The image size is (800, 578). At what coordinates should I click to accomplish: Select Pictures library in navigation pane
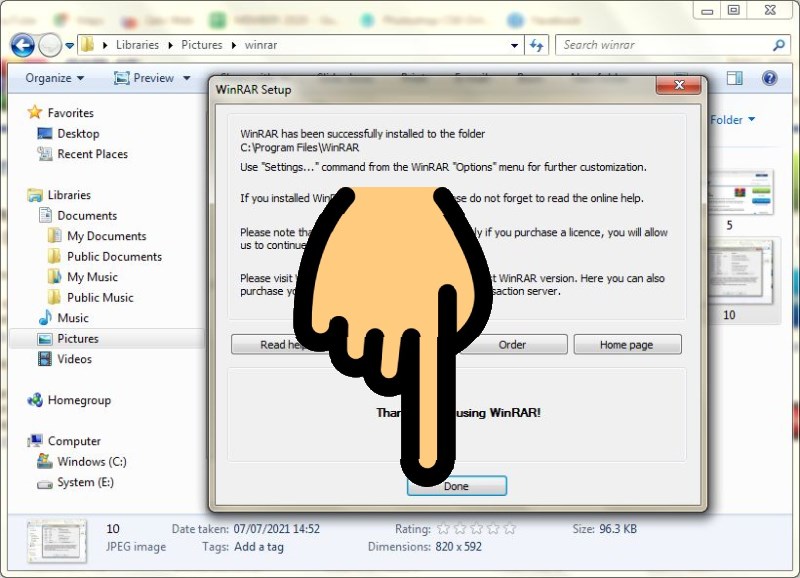point(78,339)
